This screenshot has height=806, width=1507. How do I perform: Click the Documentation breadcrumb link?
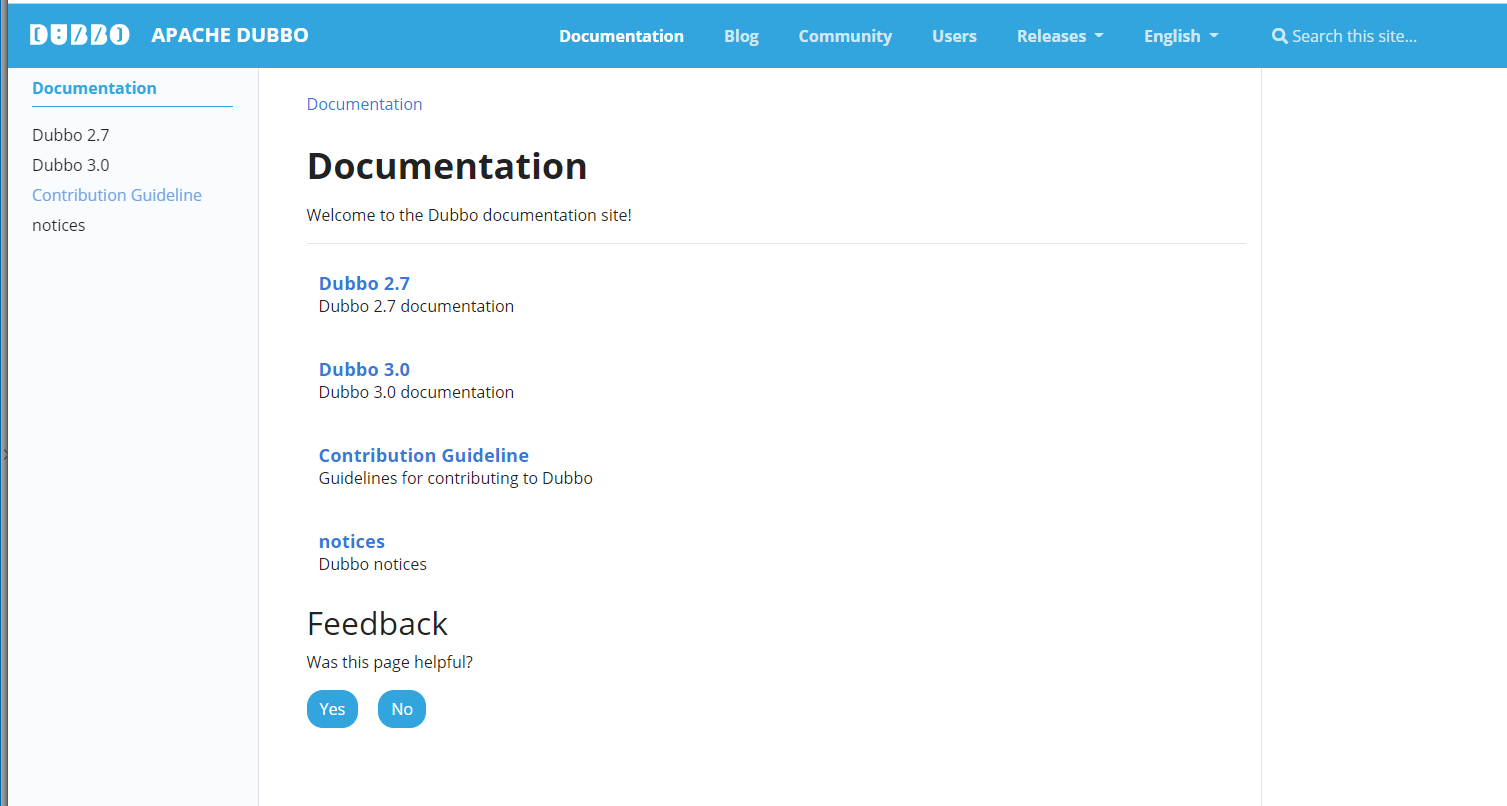point(364,104)
